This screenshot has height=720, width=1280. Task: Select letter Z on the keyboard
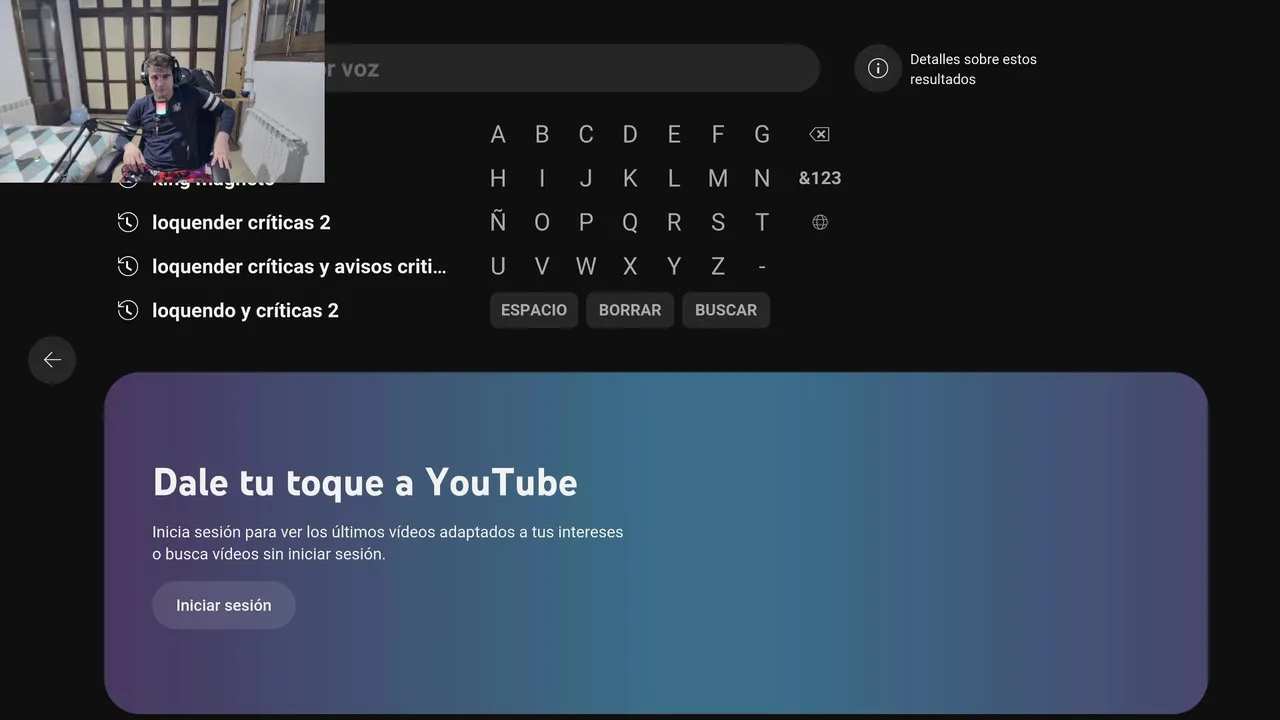[x=718, y=266]
